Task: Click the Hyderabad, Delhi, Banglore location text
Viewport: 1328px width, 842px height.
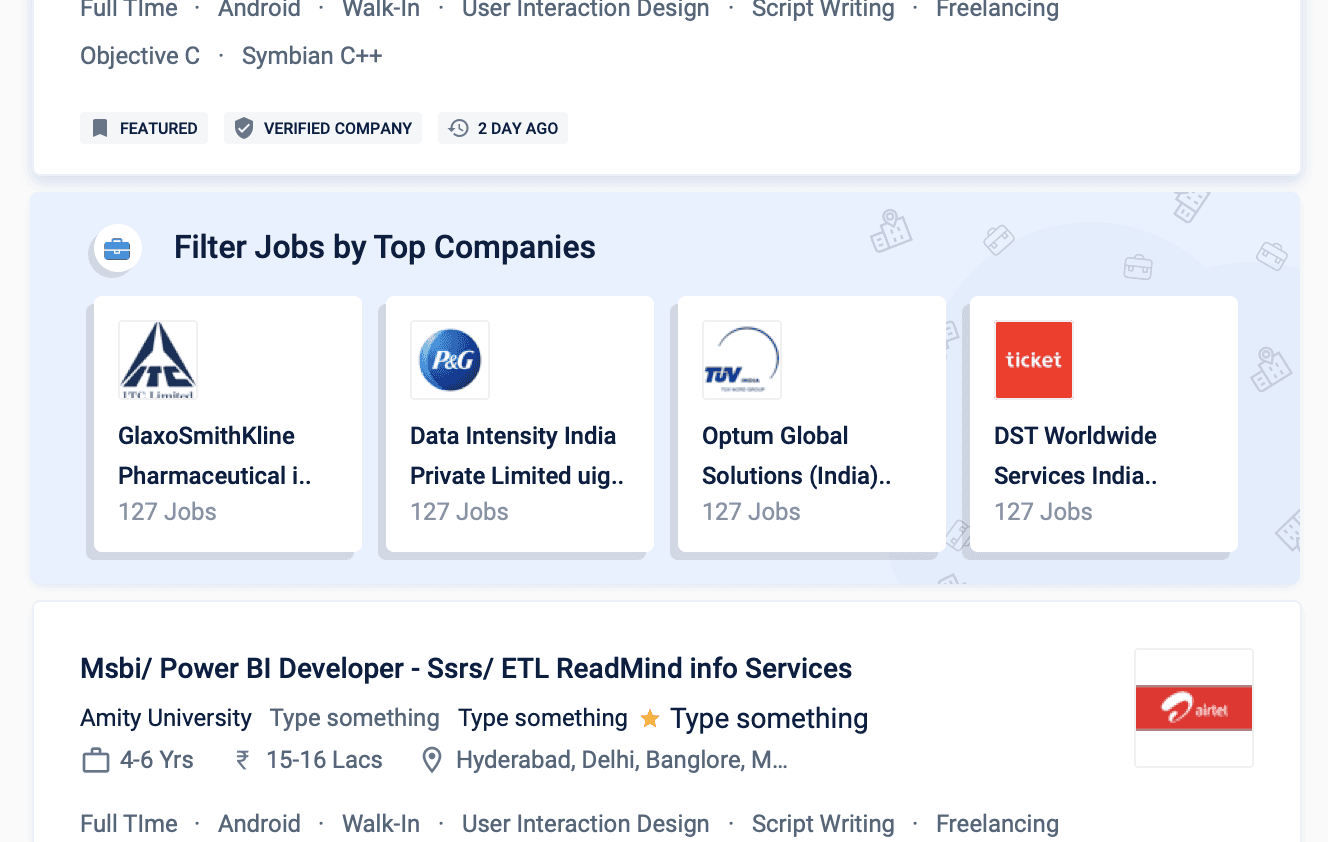Action: [622, 760]
